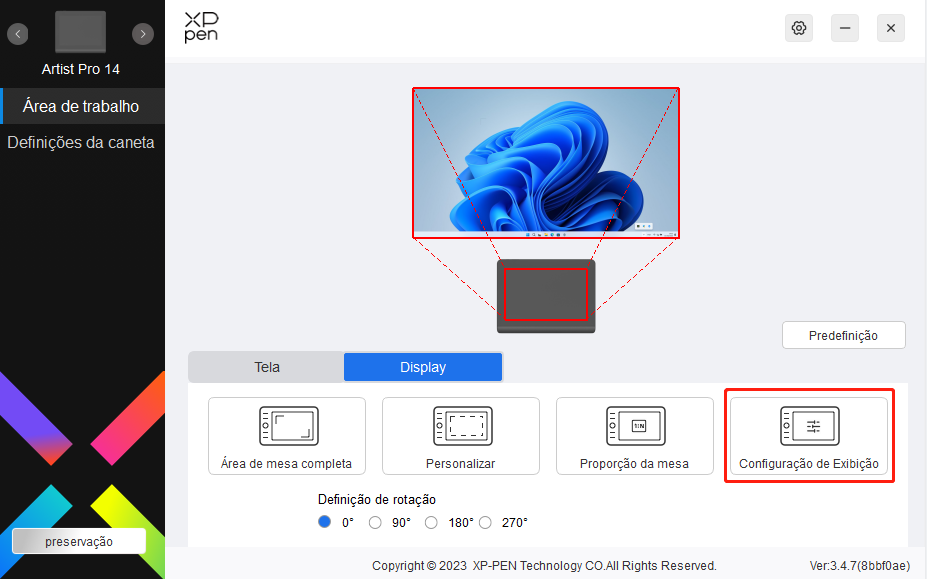Switch to the Tela tab

267,367
